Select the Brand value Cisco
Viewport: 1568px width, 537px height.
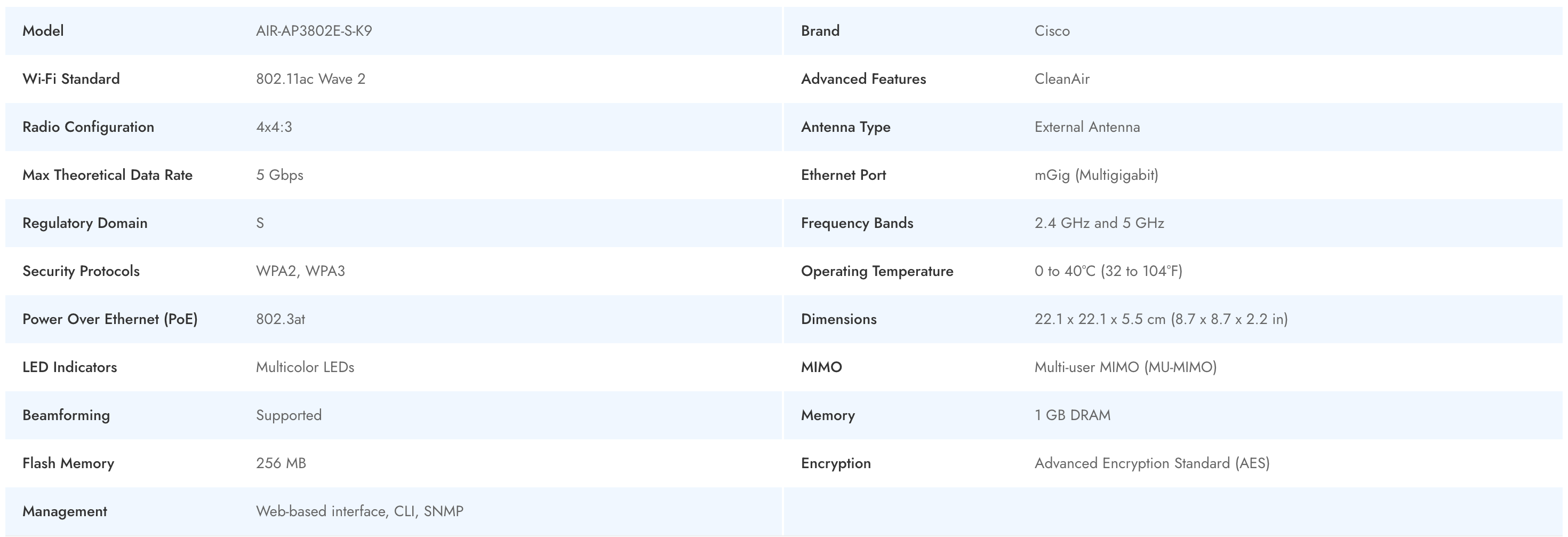pyautogui.click(x=1051, y=31)
